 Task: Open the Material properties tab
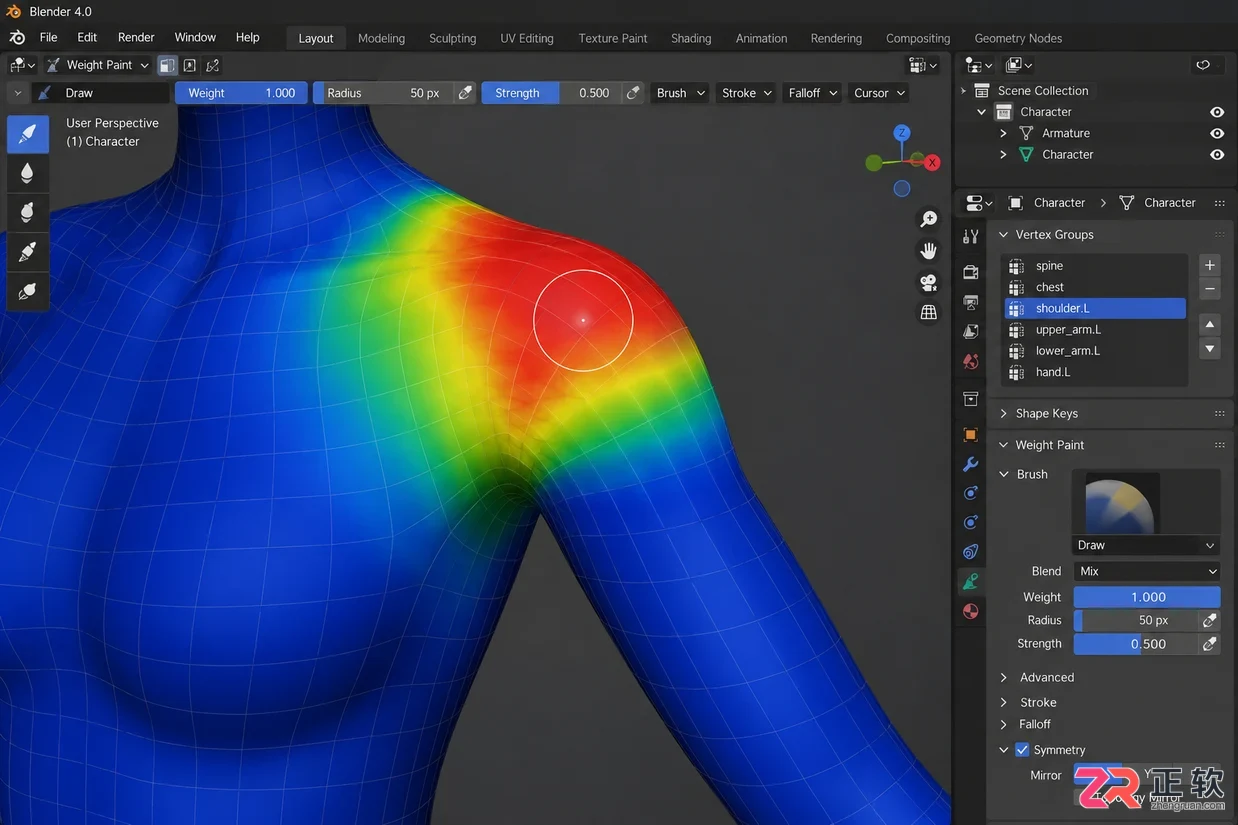[970, 611]
